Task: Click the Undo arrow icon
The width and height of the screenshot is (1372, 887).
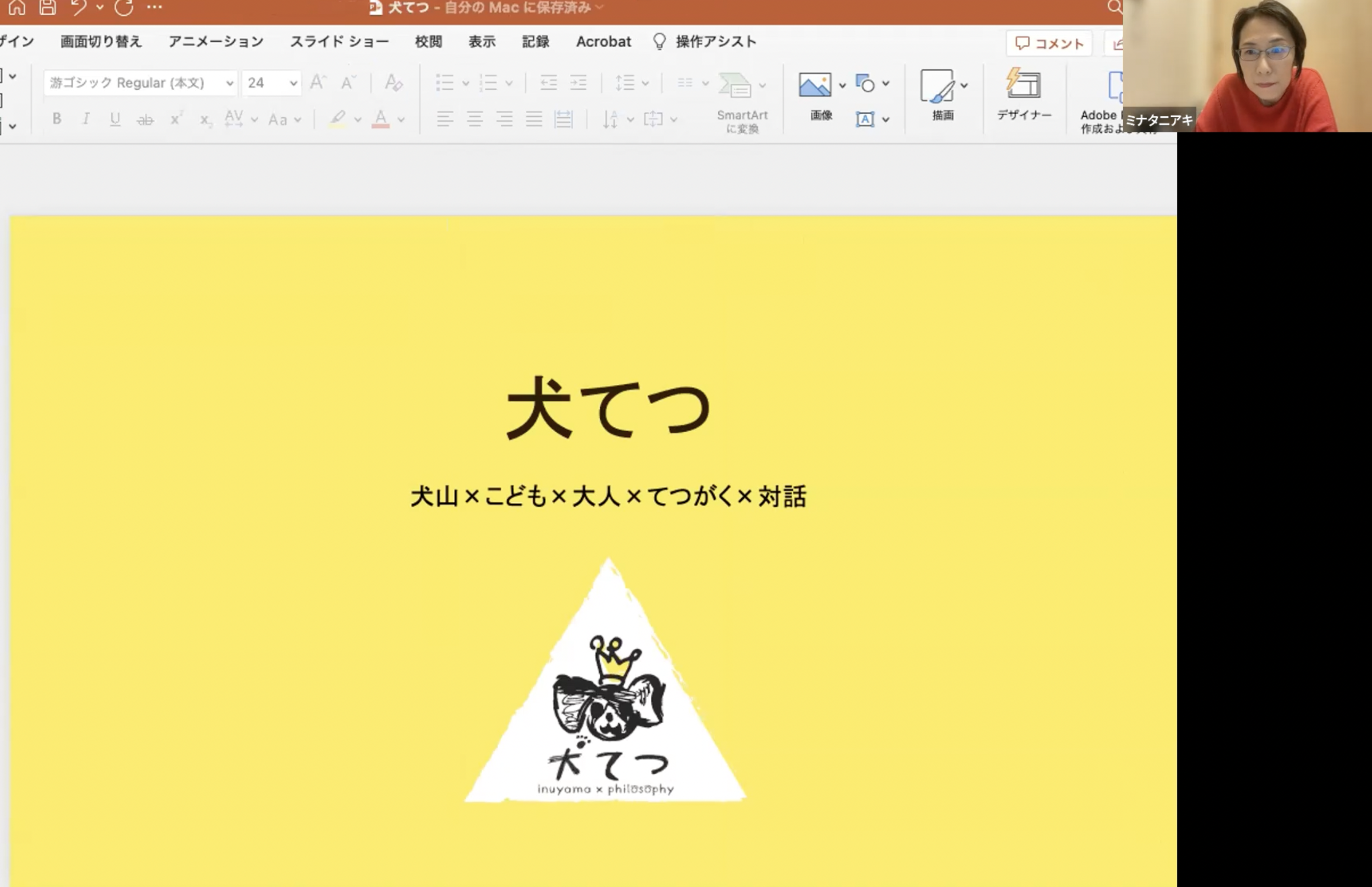Action: (x=79, y=7)
